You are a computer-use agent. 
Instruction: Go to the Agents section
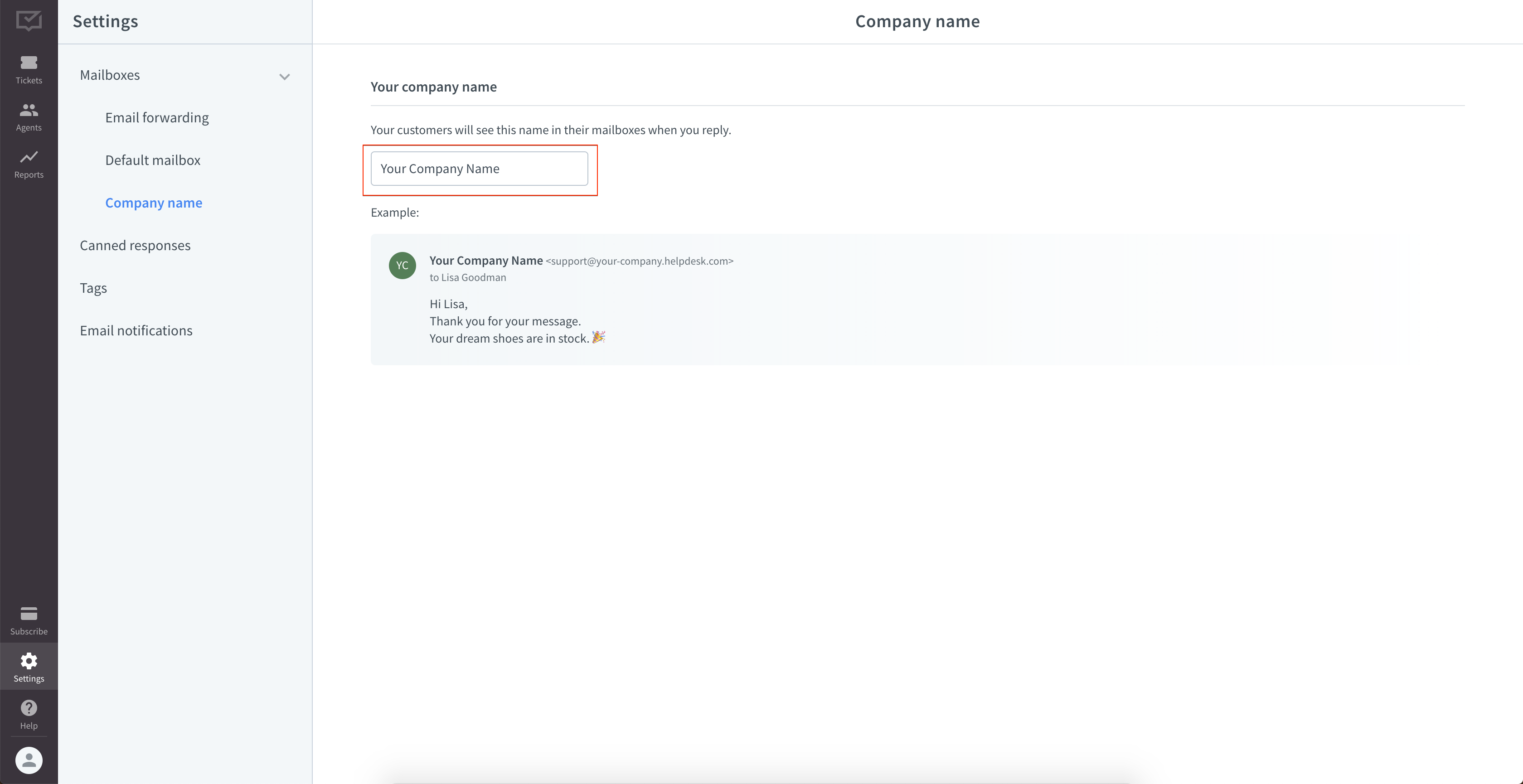point(29,117)
